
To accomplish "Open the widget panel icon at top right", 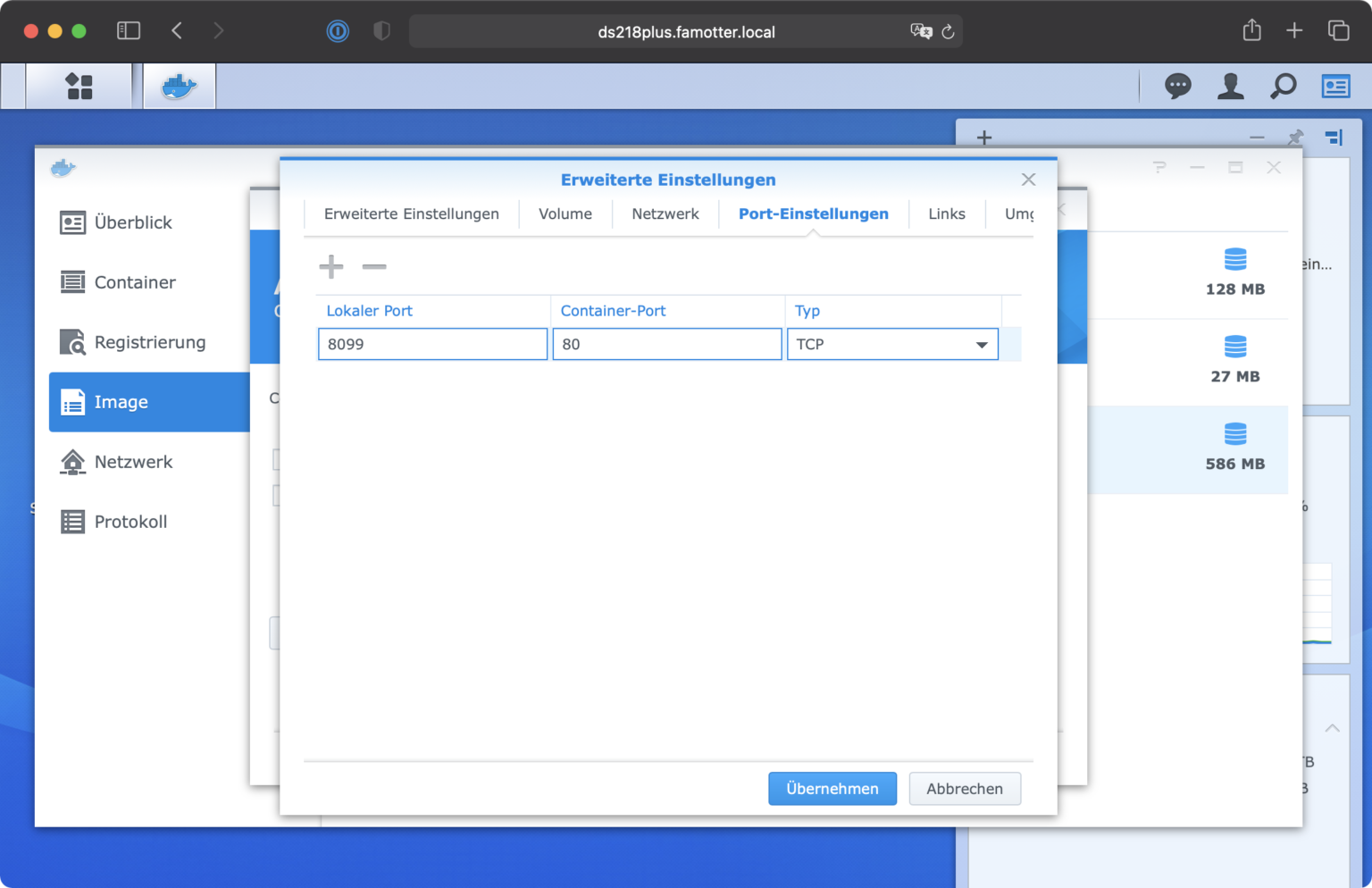I will tap(1335, 86).
